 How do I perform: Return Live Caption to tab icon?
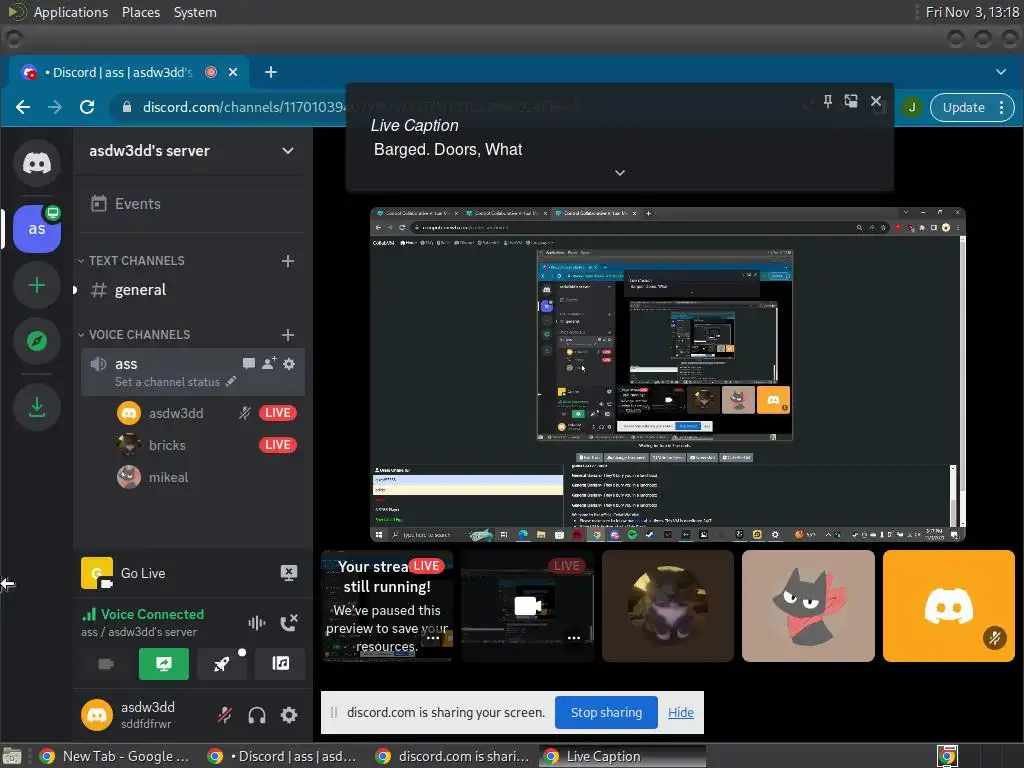(x=851, y=101)
